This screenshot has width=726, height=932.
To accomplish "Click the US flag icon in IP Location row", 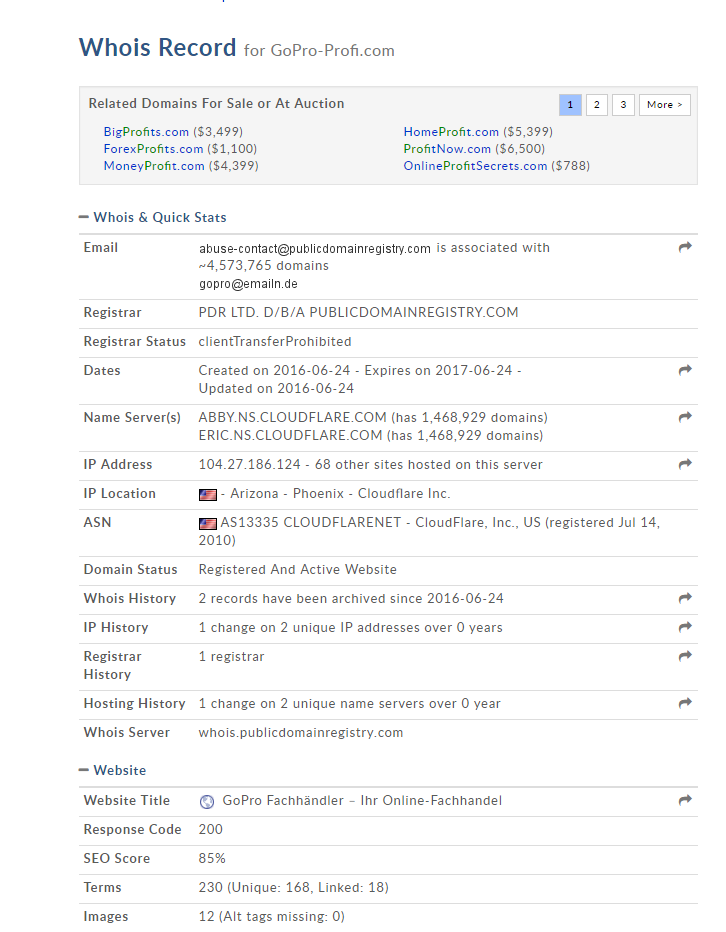I will point(208,495).
